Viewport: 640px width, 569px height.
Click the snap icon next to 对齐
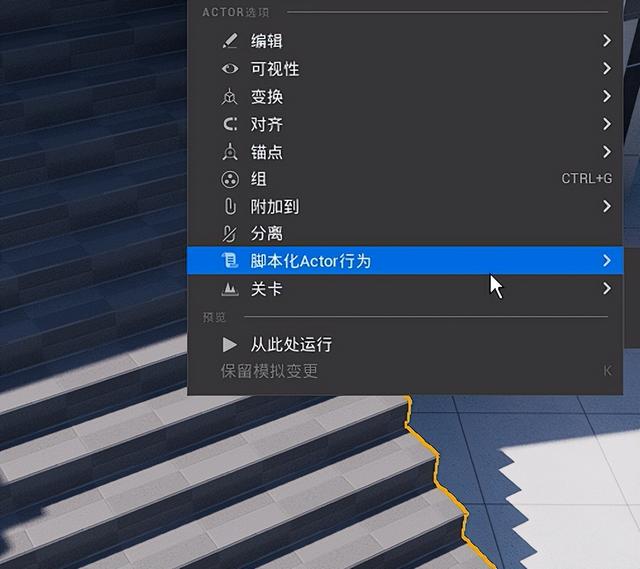coord(230,124)
